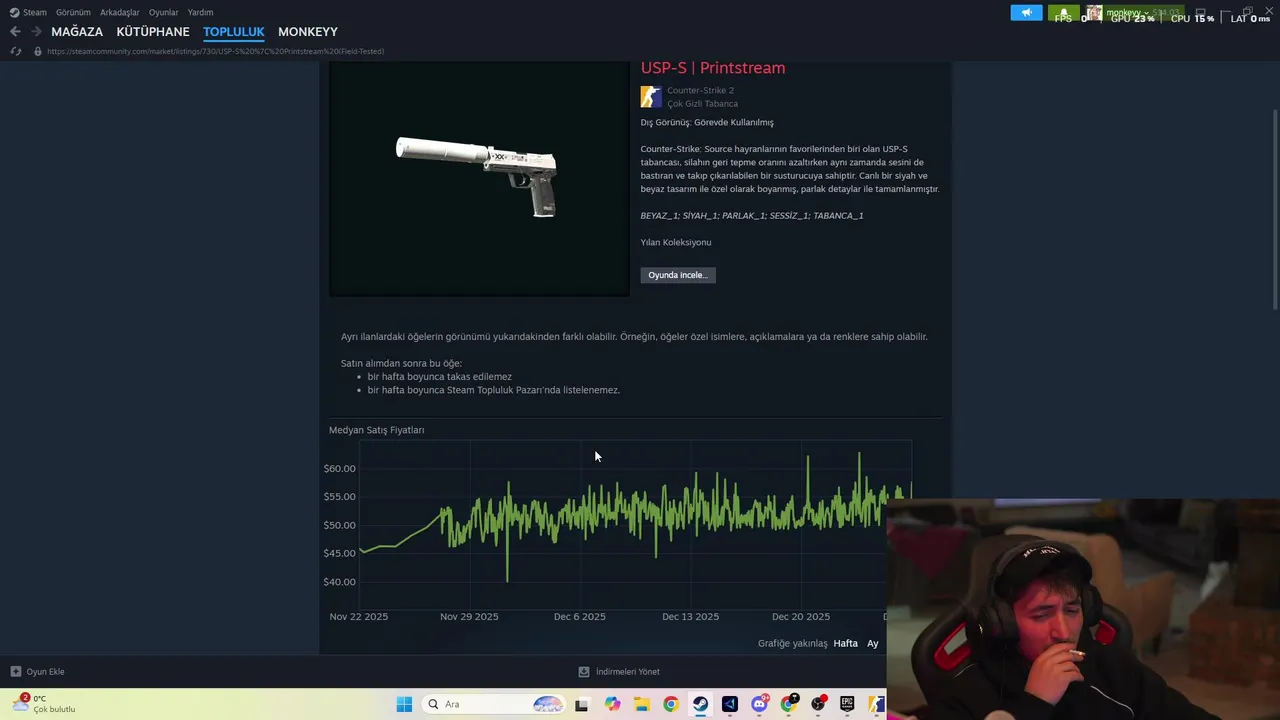The height and width of the screenshot is (720, 1280).
Task: Open the Windows Start menu
Action: pyautogui.click(x=404, y=704)
